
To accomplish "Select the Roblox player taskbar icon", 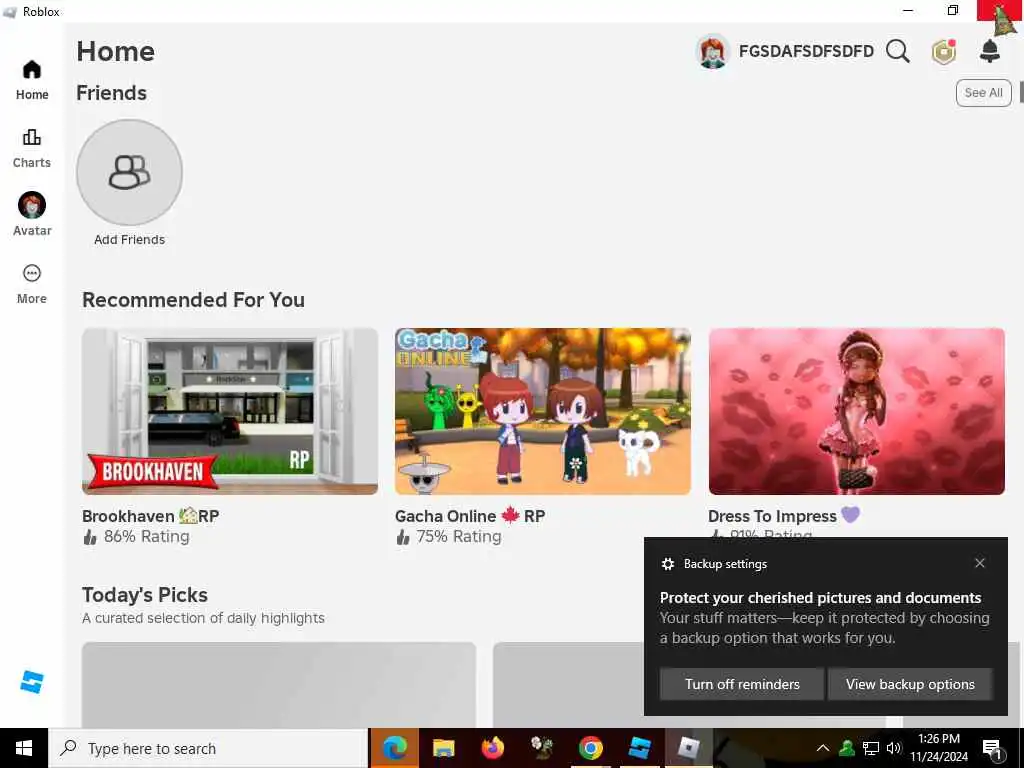I will tap(688, 748).
